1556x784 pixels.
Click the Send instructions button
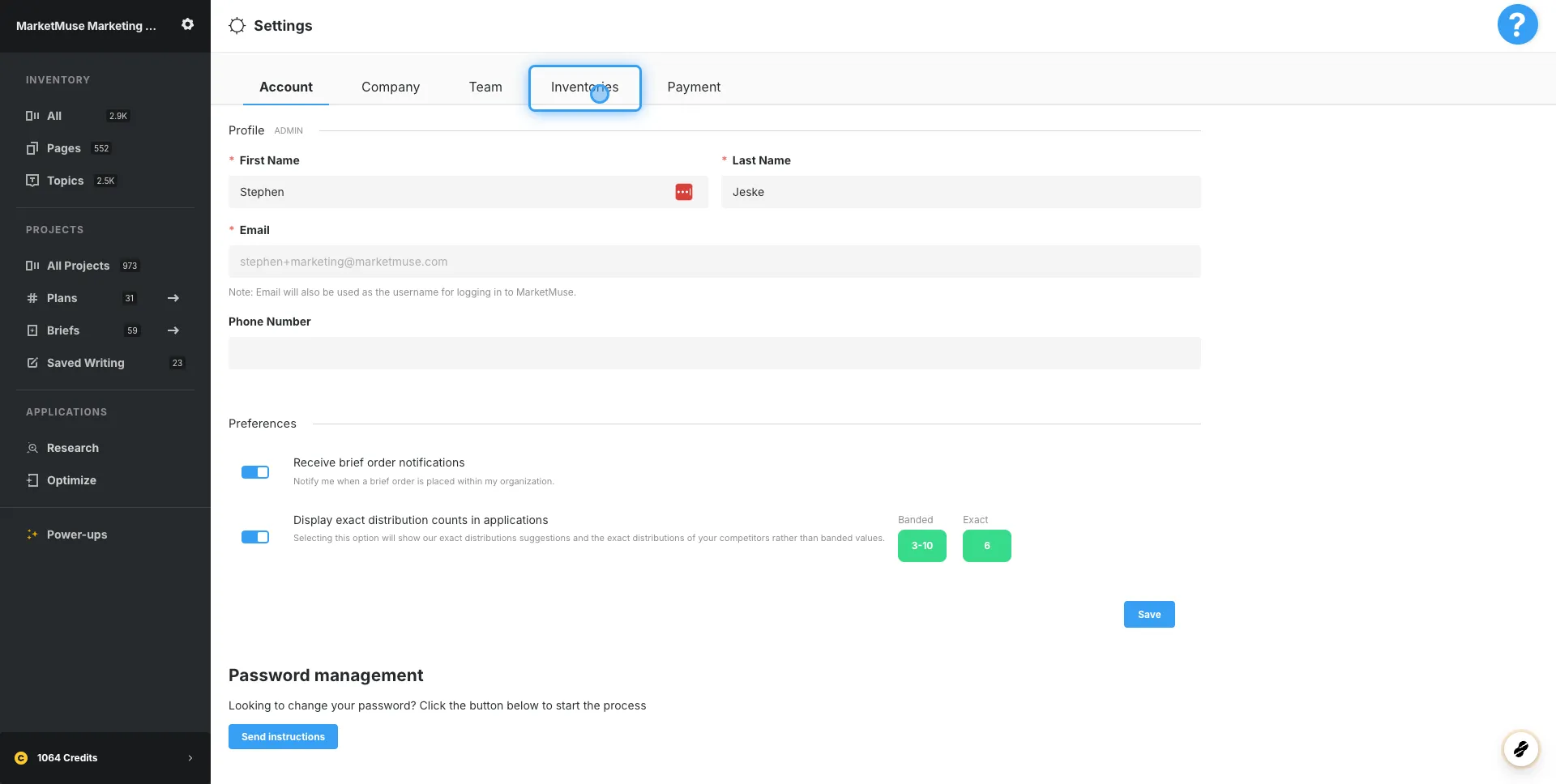(x=283, y=736)
